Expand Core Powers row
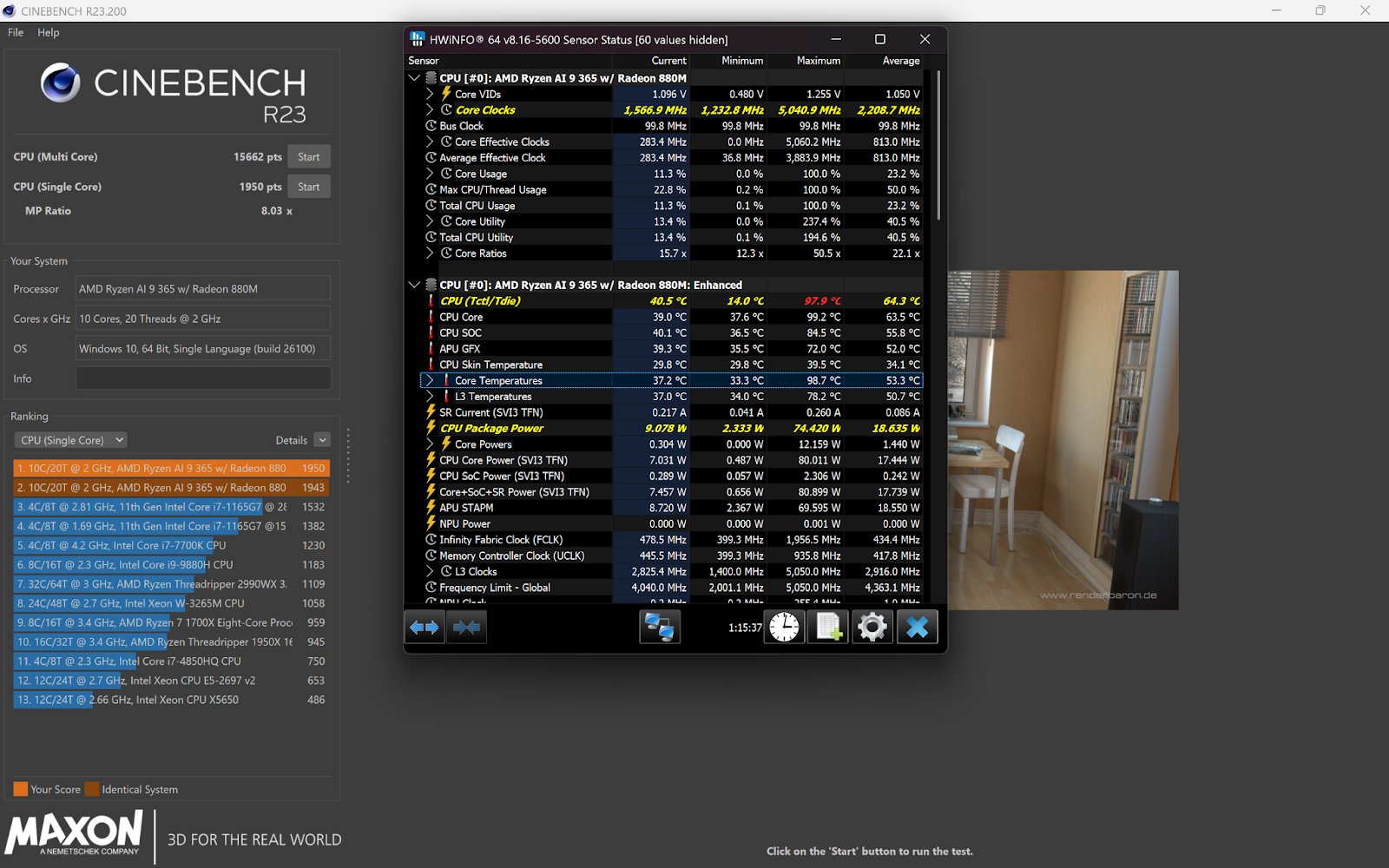 pos(430,444)
